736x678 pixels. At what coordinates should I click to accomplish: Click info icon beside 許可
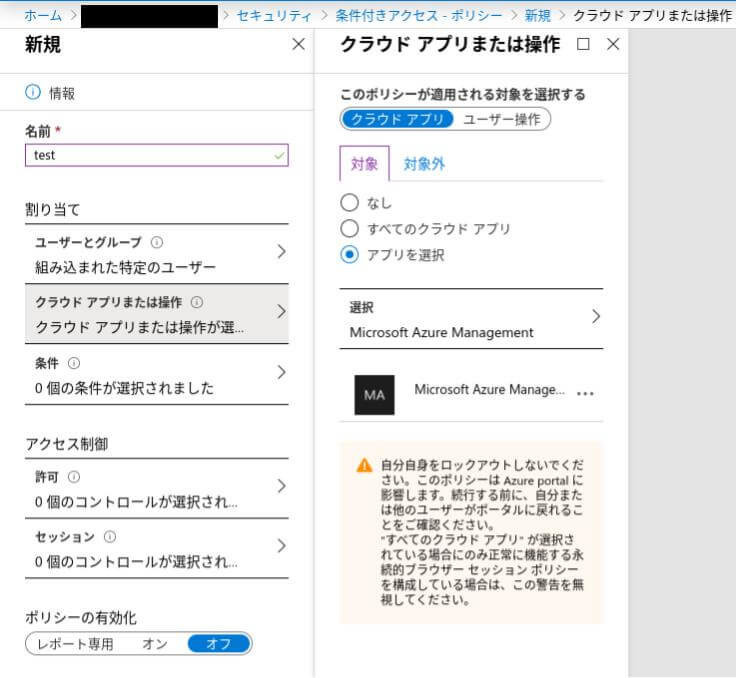point(74,477)
